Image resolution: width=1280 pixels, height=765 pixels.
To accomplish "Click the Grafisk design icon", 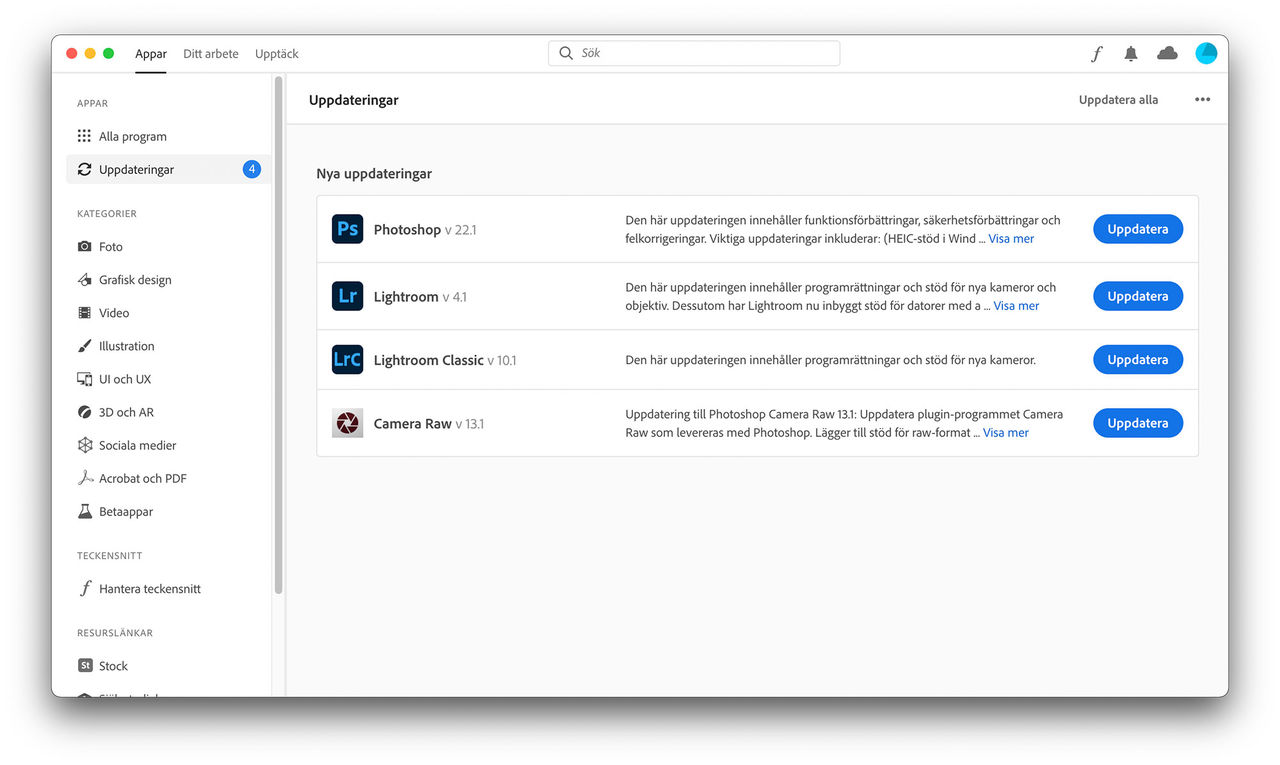I will [84, 280].
